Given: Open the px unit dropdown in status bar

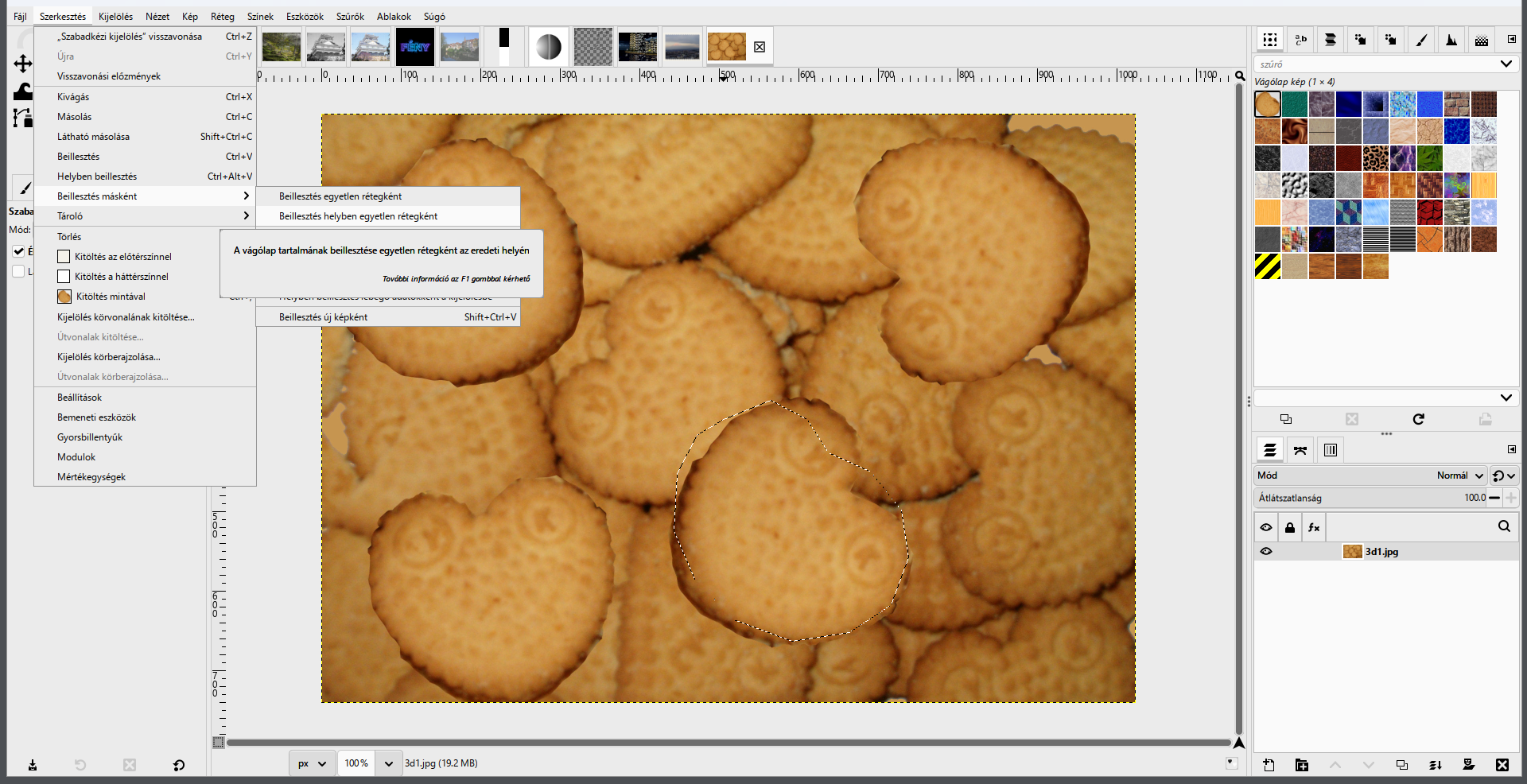Looking at the screenshot, I should pos(313,763).
